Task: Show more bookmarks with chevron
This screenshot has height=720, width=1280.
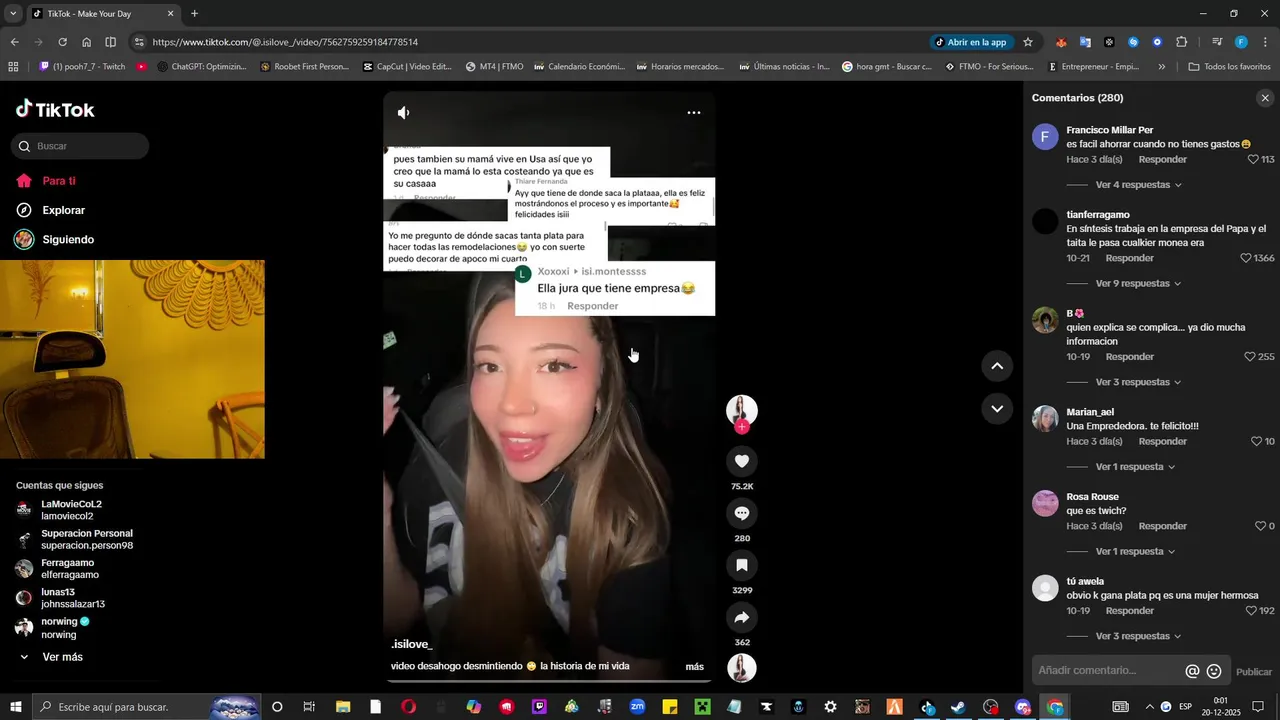Action: [1161, 67]
